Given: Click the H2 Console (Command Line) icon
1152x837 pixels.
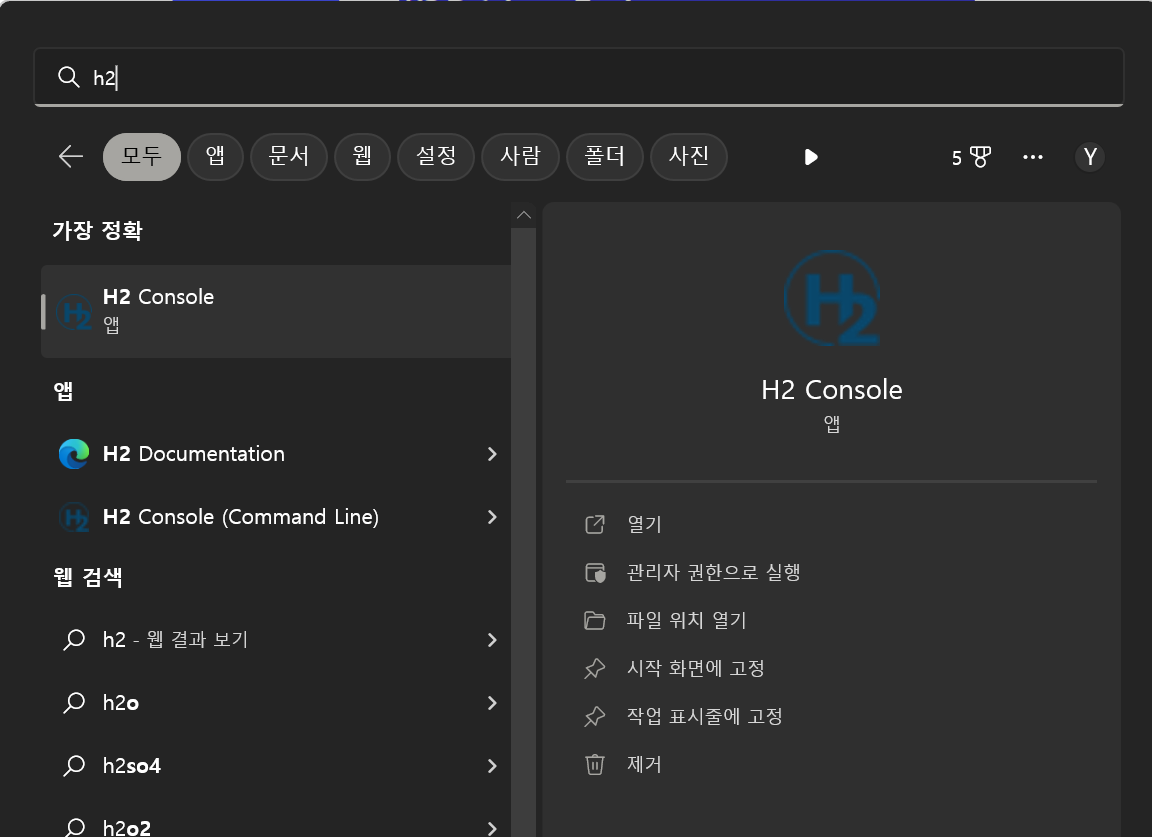Looking at the screenshot, I should (x=74, y=517).
